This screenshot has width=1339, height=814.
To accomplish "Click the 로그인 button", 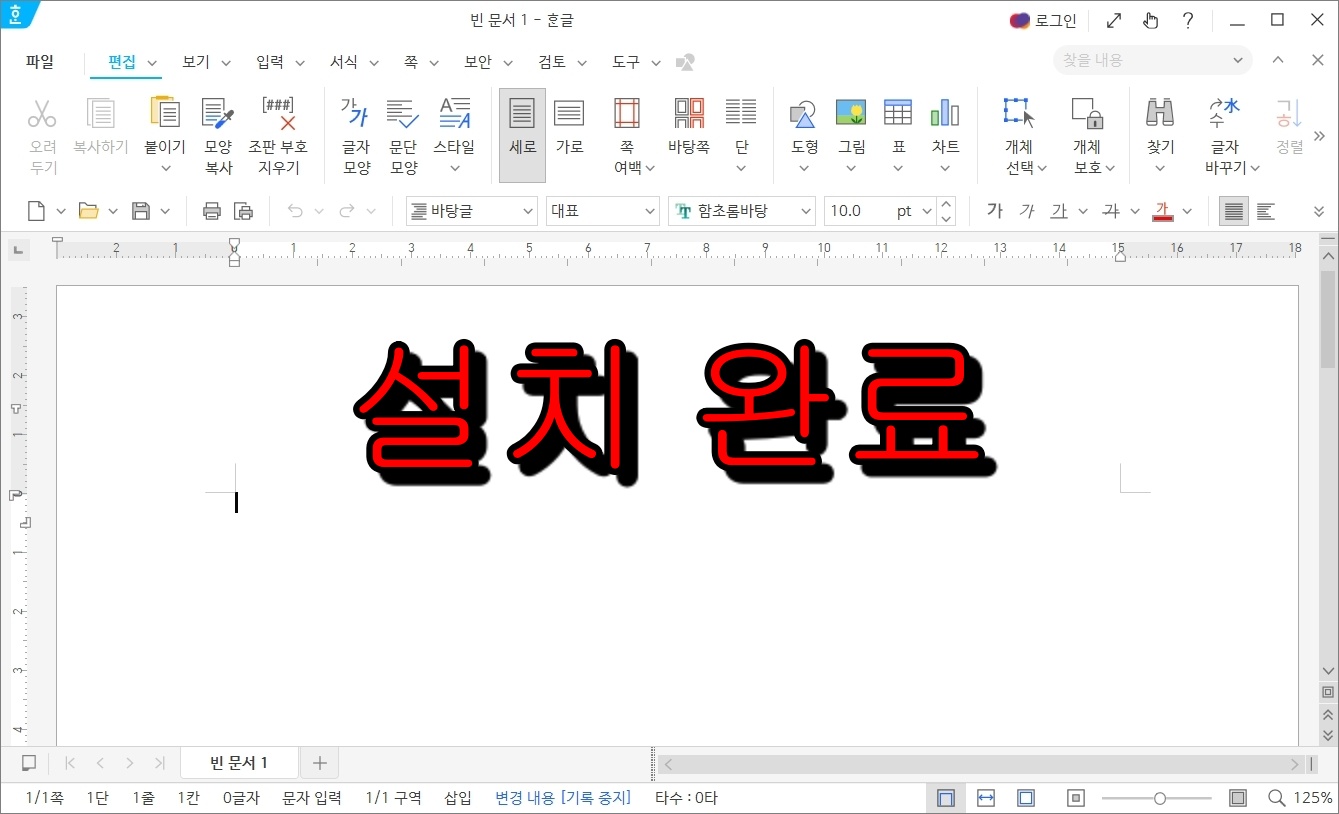I will (x=1043, y=19).
